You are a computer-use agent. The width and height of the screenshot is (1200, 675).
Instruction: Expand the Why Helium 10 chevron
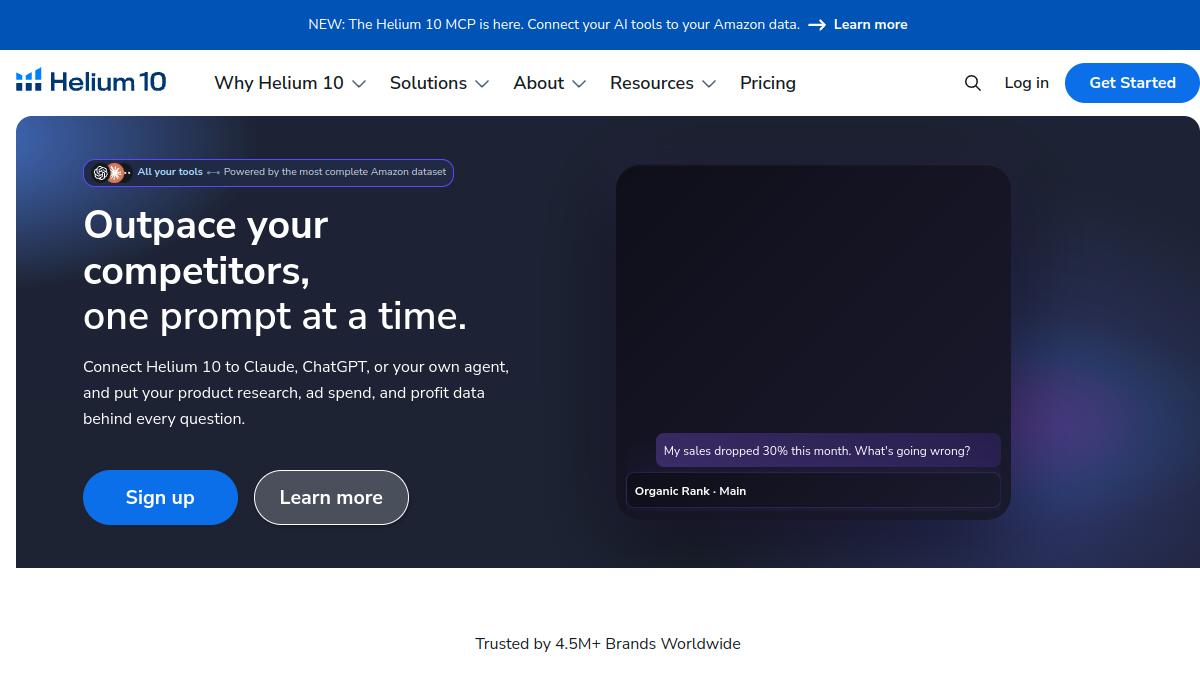click(x=359, y=84)
